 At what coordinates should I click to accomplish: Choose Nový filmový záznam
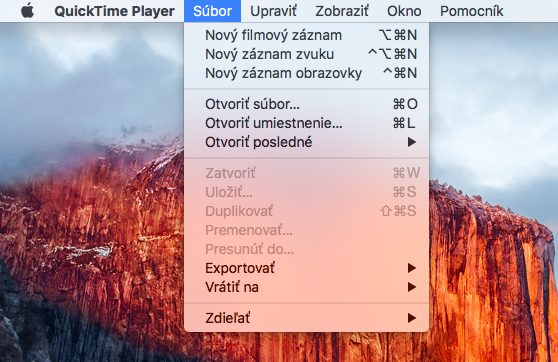306,35
